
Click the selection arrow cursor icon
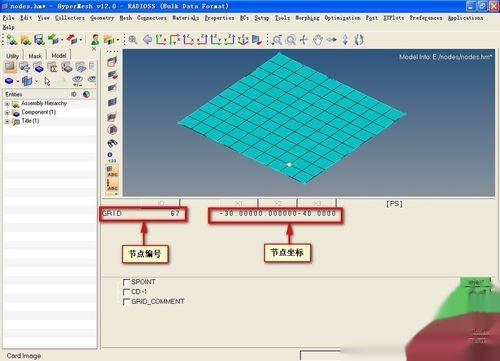point(47,81)
